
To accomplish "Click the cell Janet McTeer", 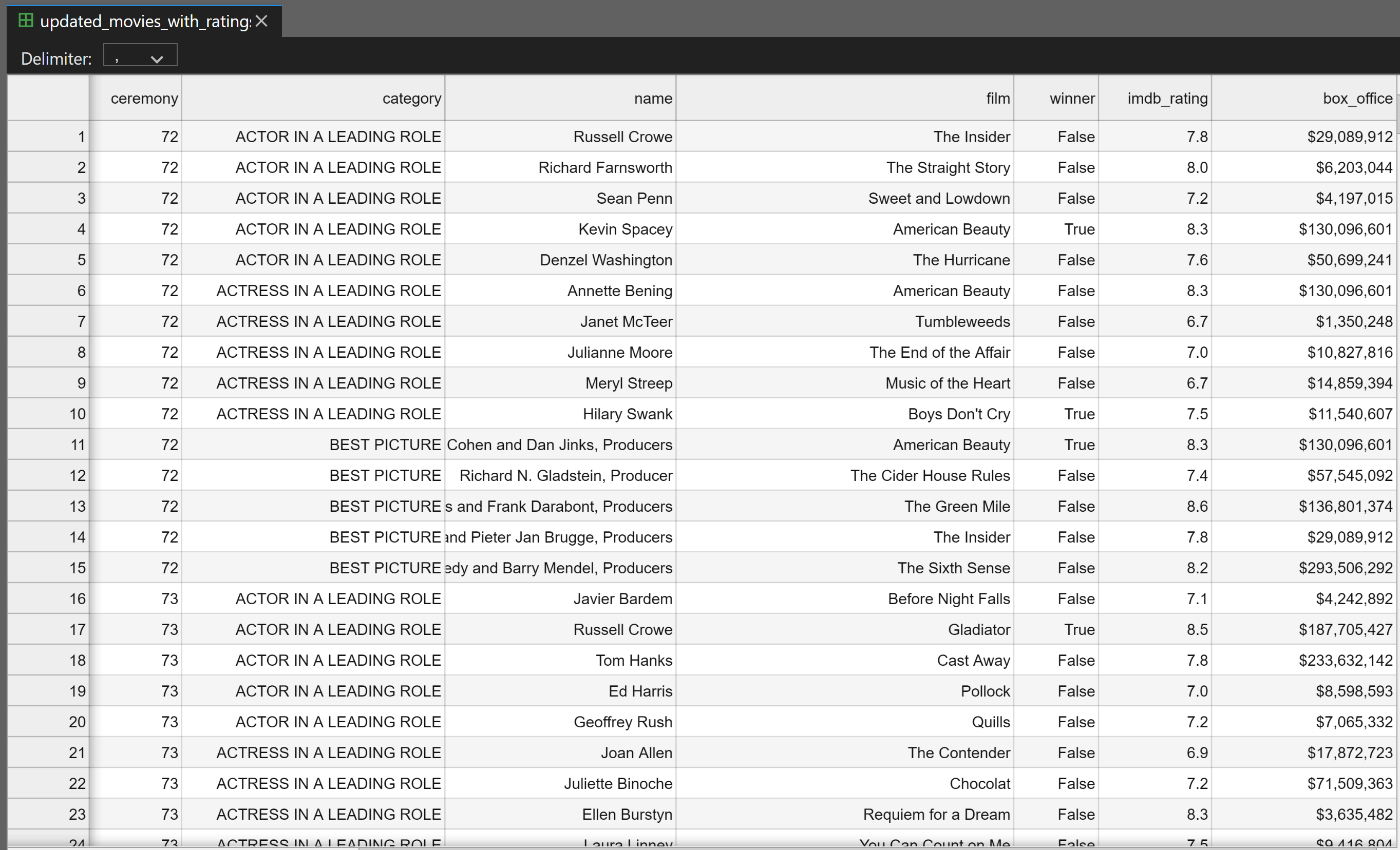I will tap(560, 321).
